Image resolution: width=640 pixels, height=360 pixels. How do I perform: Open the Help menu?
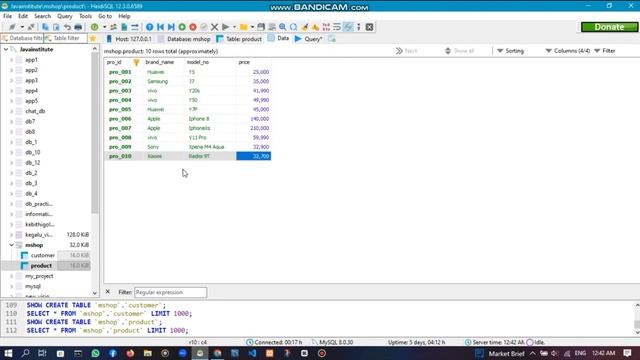[124, 16]
